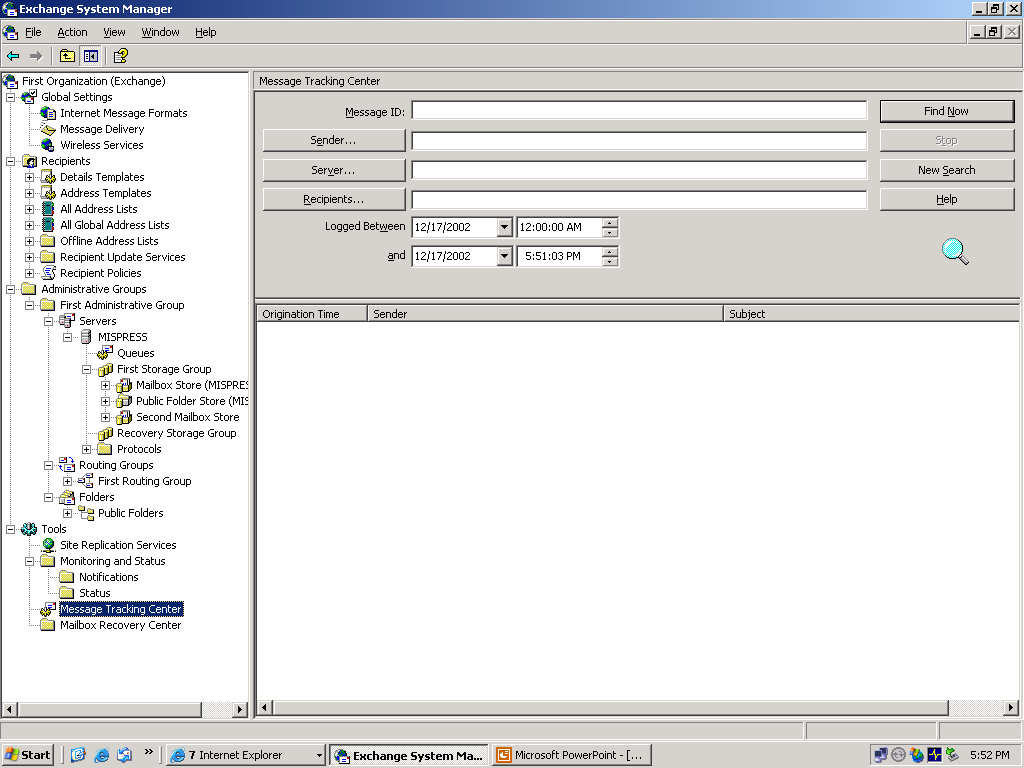Image resolution: width=1024 pixels, height=768 pixels.
Task: Collapse the Monitoring and Status node
Action: (29, 561)
